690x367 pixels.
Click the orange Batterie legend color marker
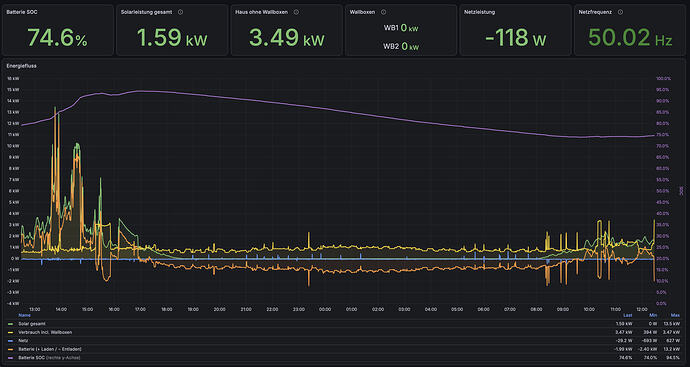11,349
